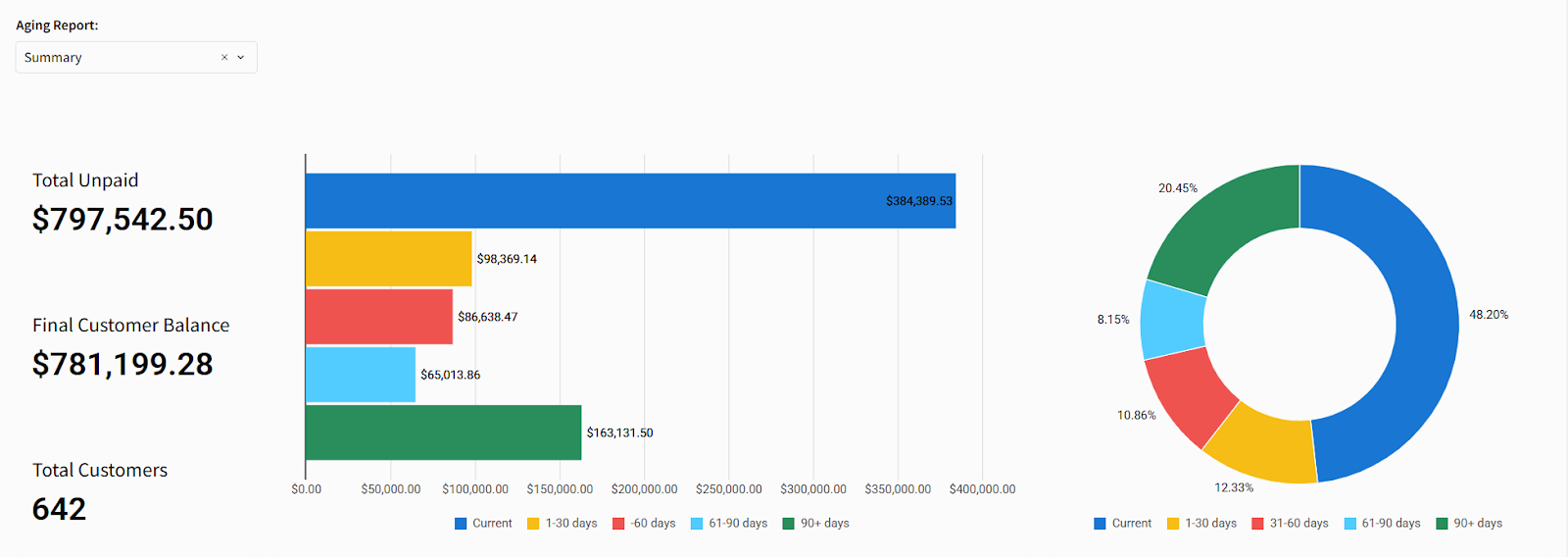
Task: Click the Total Unpaid amount $797,542.50
Action: [122, 219]
